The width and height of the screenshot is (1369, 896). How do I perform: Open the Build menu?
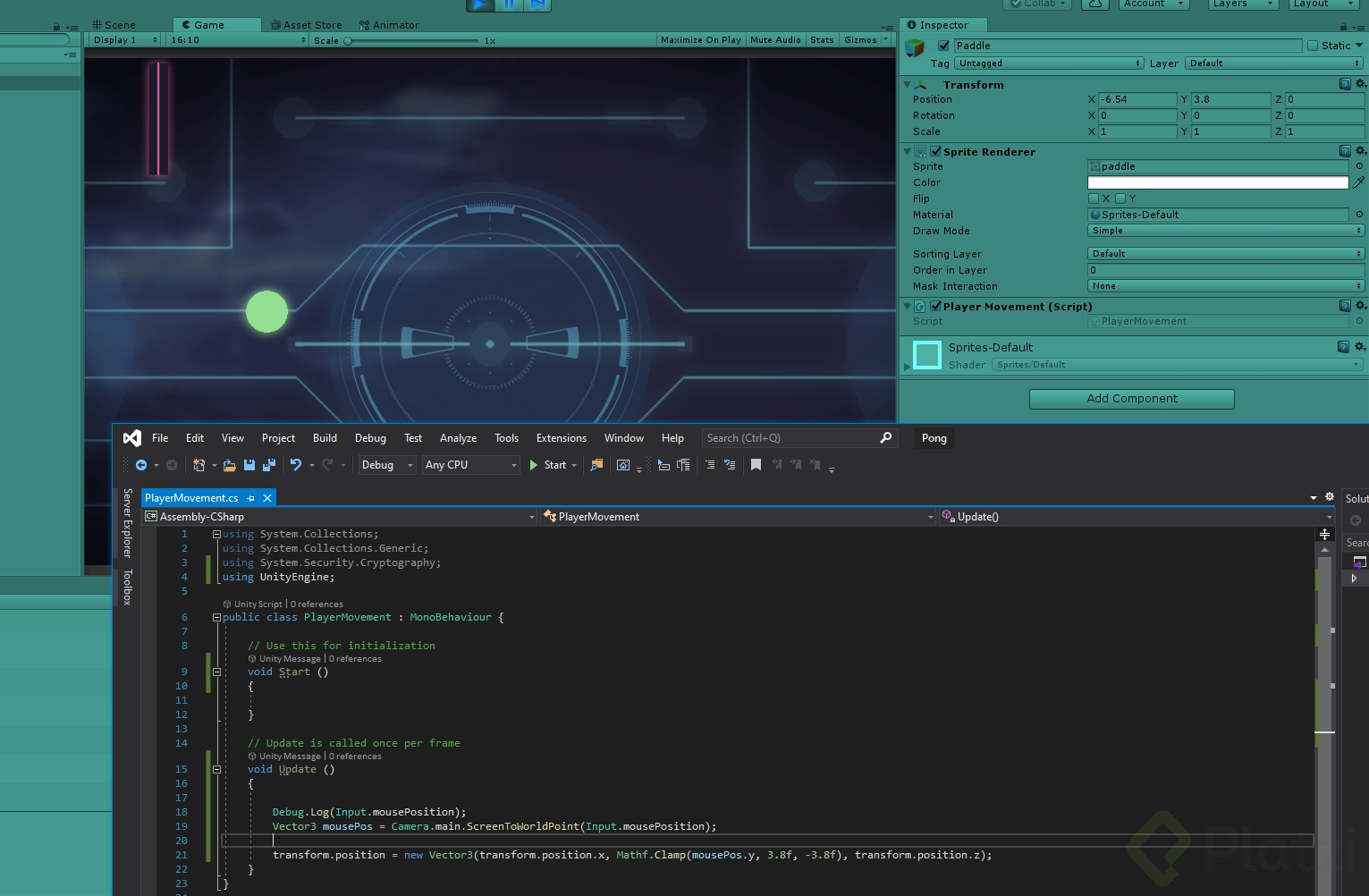[x=325, y=438]
